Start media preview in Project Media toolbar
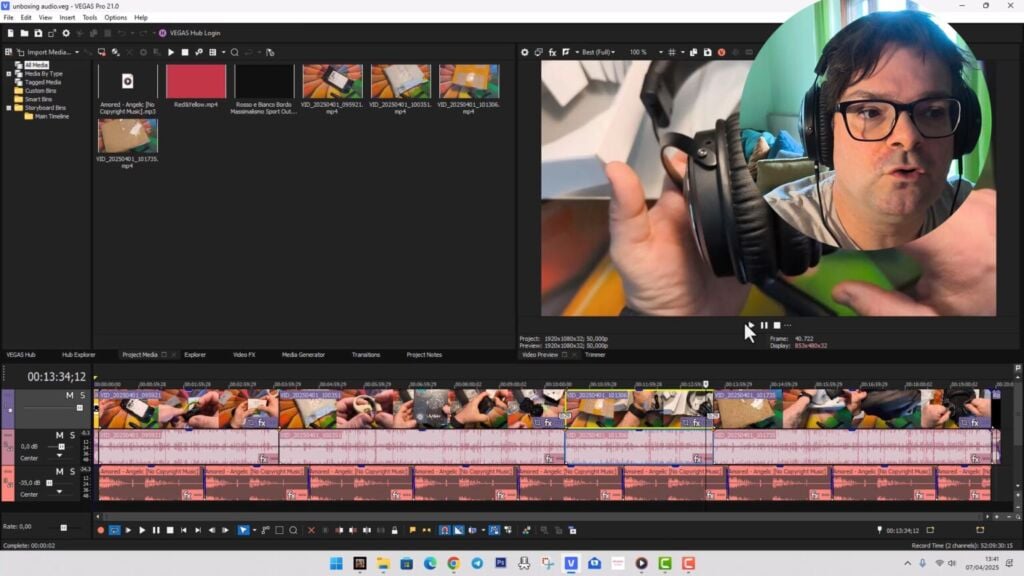The image size is (1024, 576). click(171, 52)
